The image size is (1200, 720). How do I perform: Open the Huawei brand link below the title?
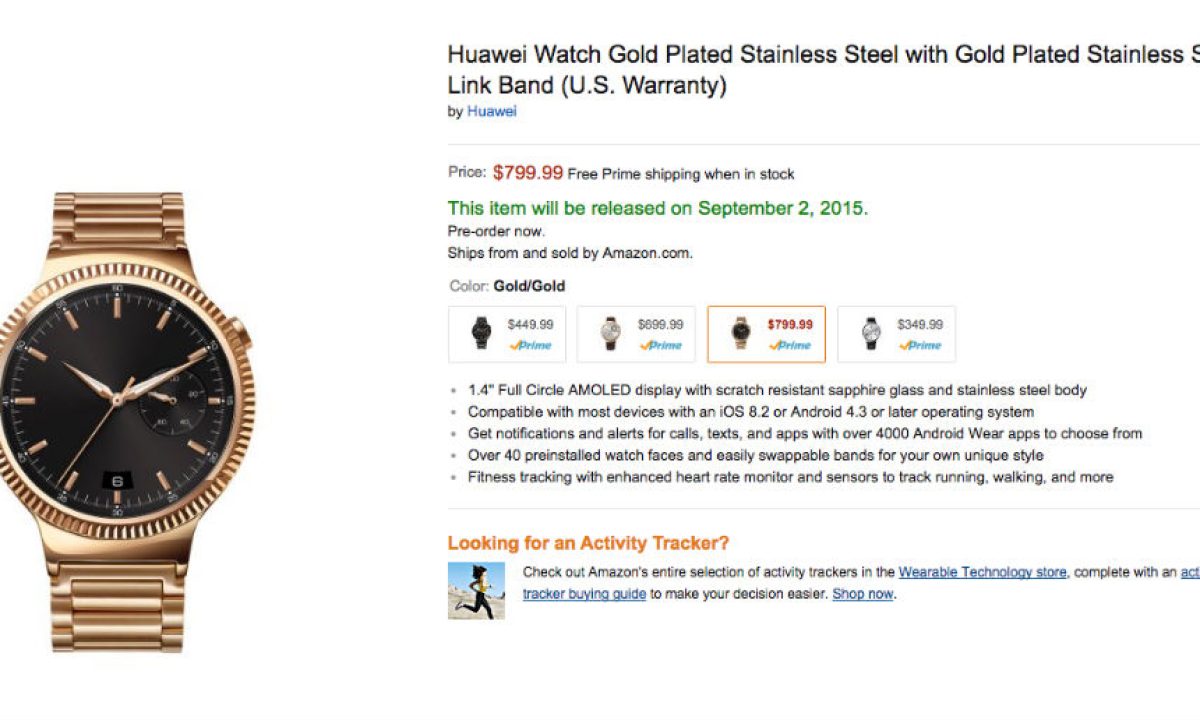[x=492, y=112]
